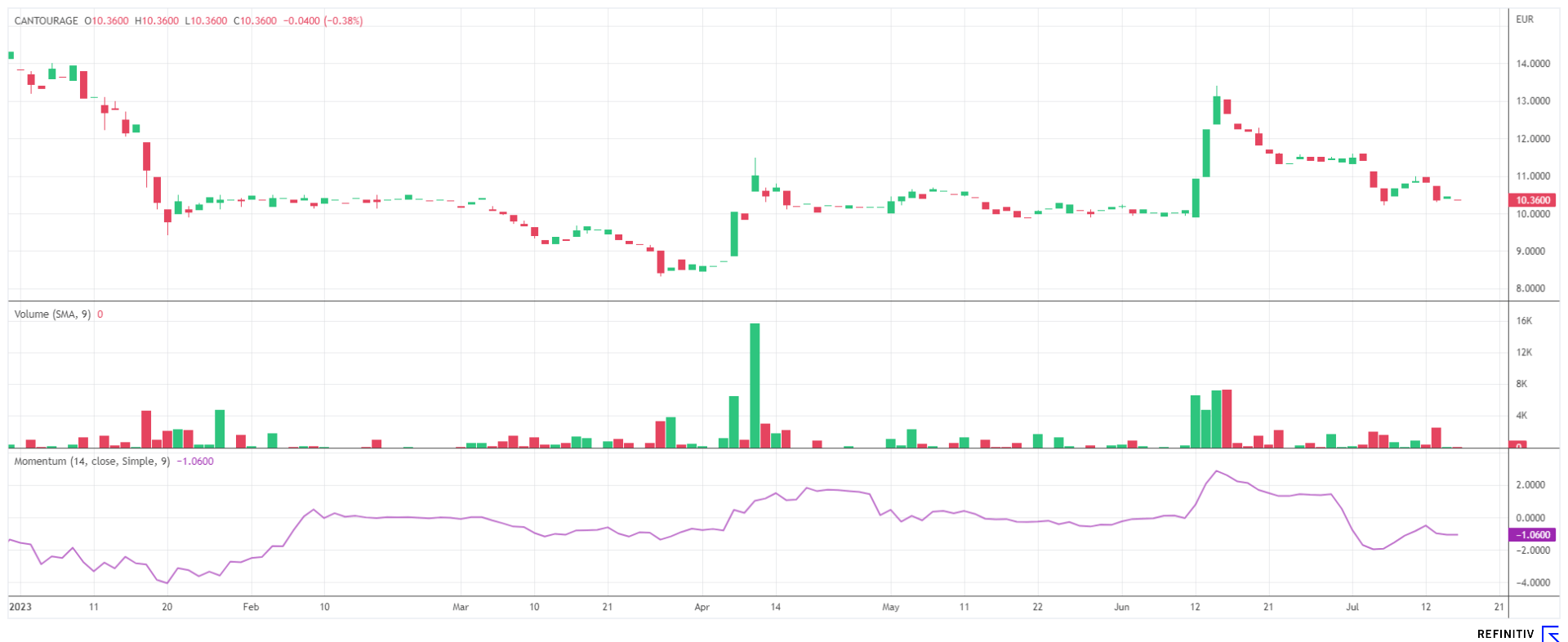The height and width of the screenshot is (642, 1568).
Task: Click the EUR currency label
Action: point(1525,19)
